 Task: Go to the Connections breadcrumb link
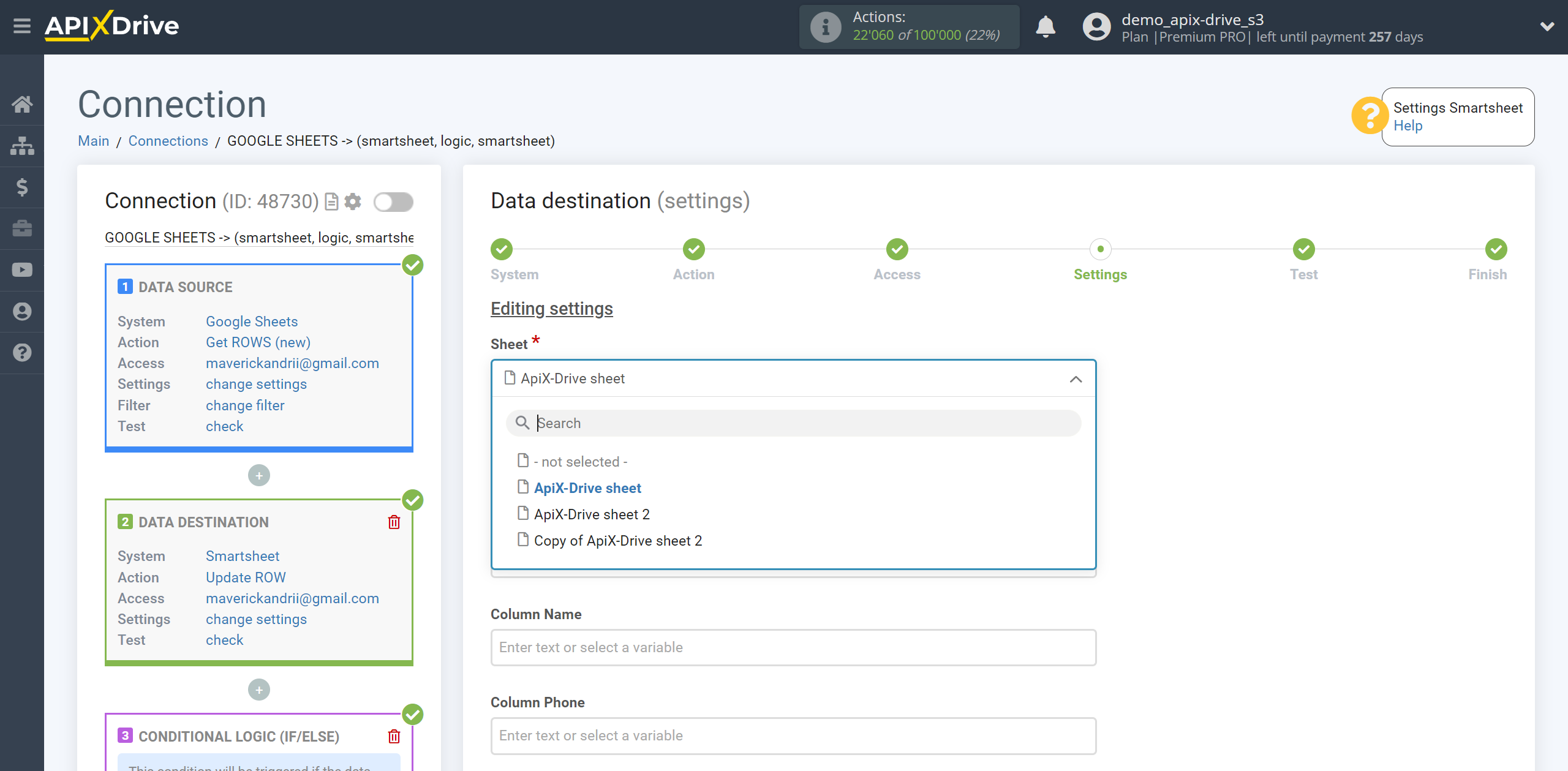tap(168, 141)
